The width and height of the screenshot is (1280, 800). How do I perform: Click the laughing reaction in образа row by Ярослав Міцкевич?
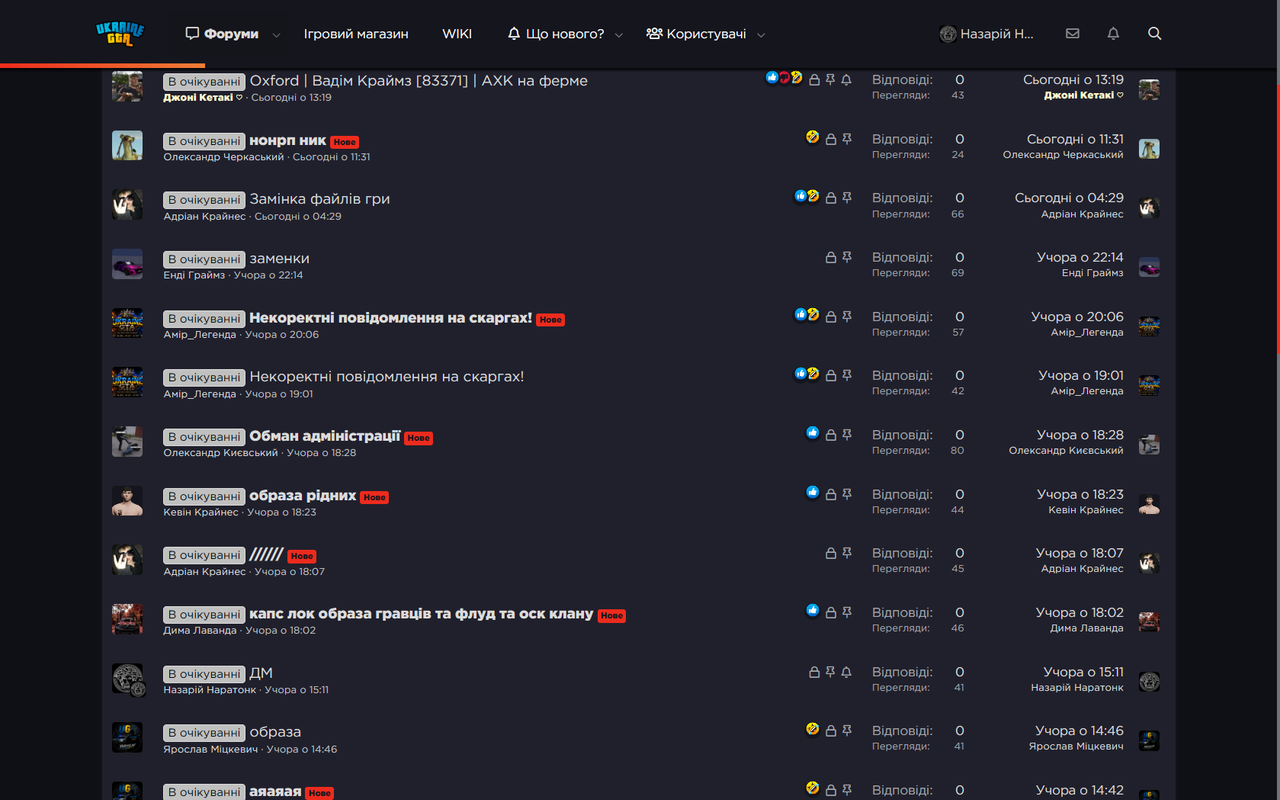[x=813, y=729]
